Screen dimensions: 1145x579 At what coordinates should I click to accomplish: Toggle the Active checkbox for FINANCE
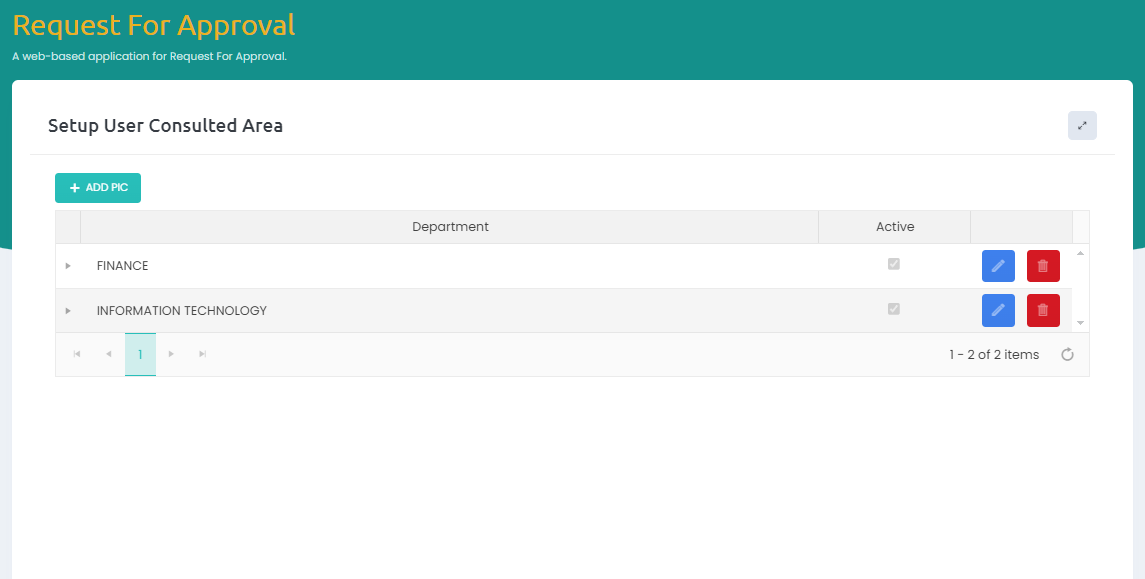pyautogui.click(x=894, y=264)
